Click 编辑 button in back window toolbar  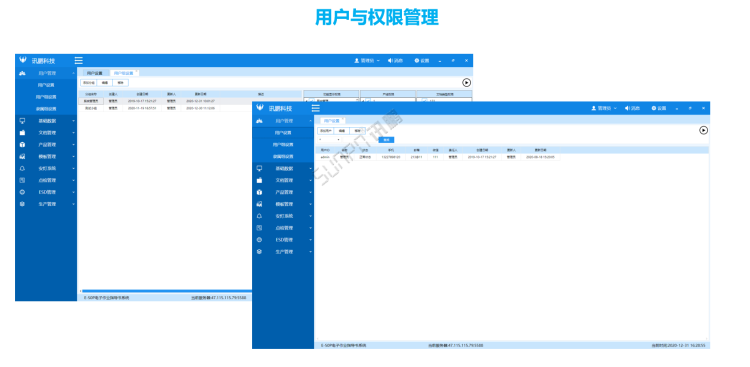[x=105, y=83]
